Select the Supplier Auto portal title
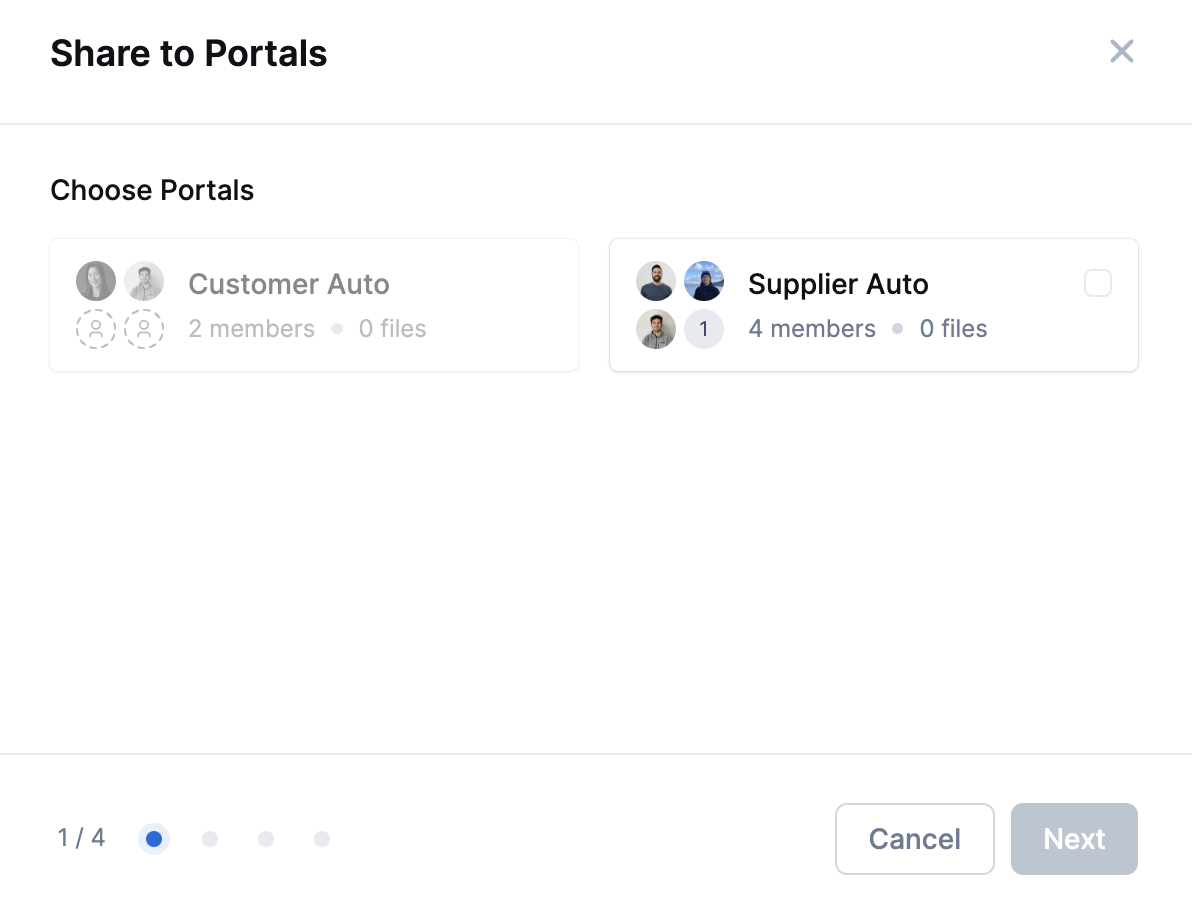 (x=838, y=284)
